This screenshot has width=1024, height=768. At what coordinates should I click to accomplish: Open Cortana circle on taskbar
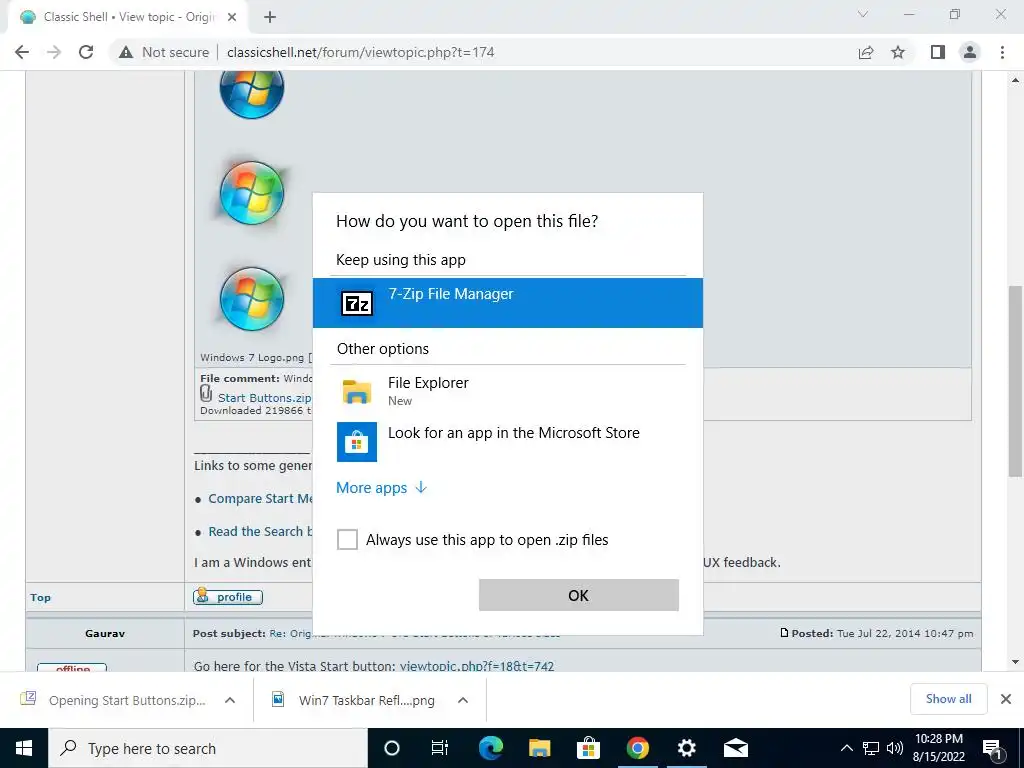[392, 748]
